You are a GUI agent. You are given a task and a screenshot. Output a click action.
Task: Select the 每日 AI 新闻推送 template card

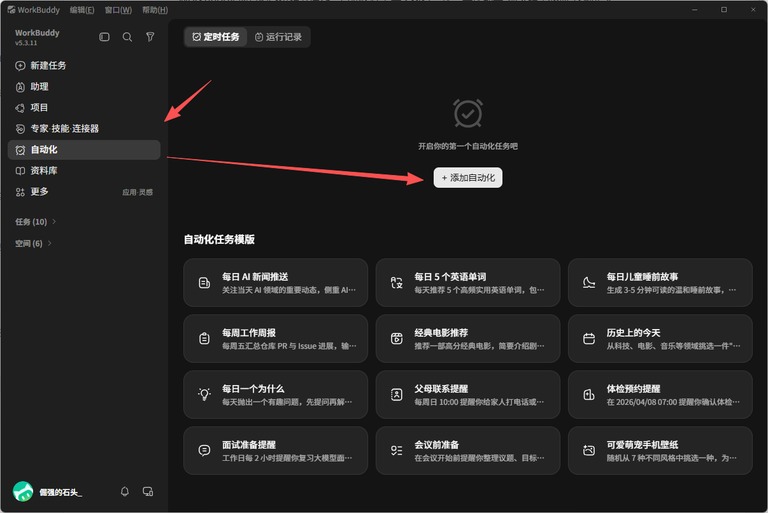(x=275, y=283)
